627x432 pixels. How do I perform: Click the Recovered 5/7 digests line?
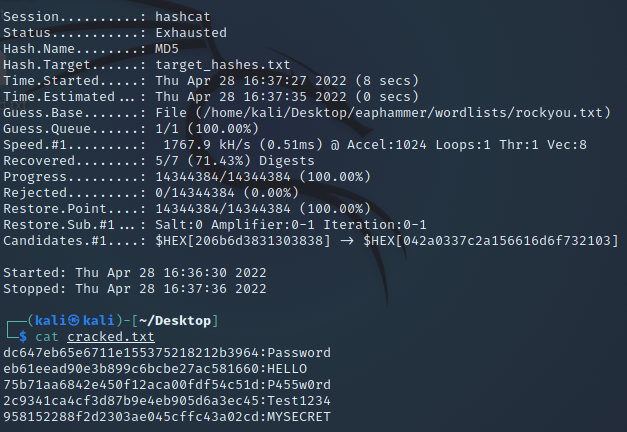coord(159,161)
